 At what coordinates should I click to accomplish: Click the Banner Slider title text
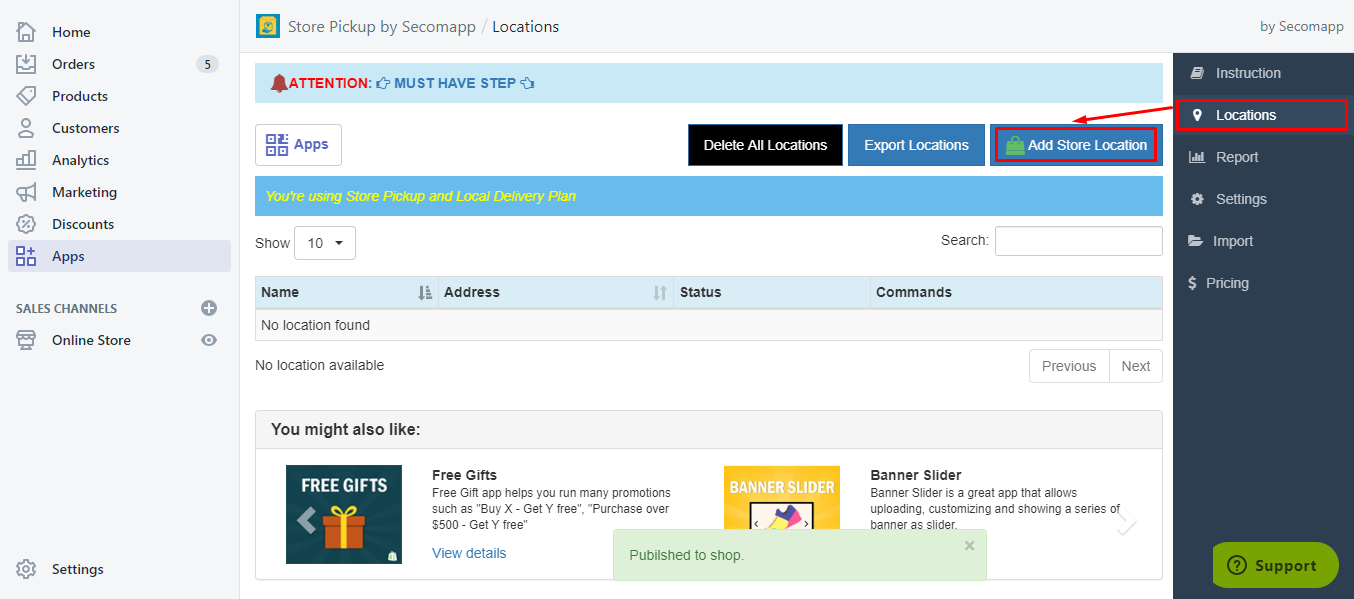click(x=916, y=475)
